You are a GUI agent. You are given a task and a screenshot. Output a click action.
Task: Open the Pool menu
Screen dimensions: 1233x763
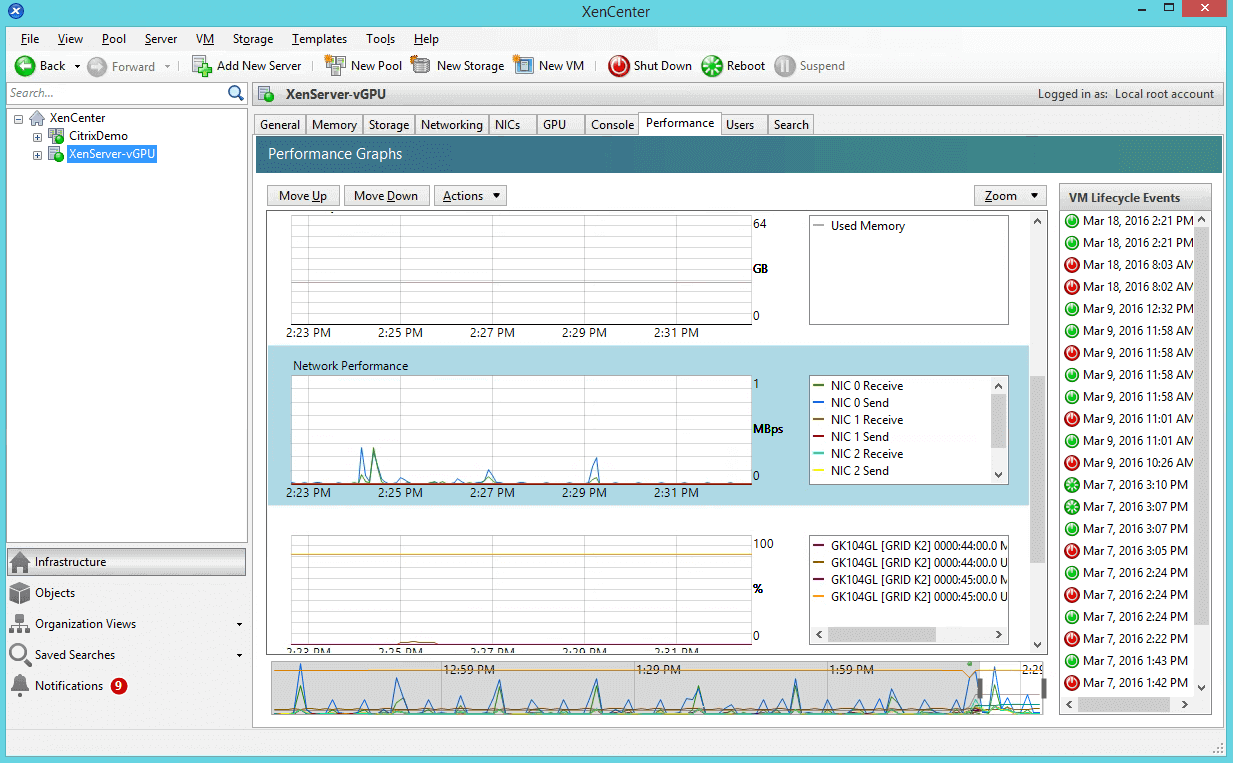pyautogui.click(x=114, y=39)
